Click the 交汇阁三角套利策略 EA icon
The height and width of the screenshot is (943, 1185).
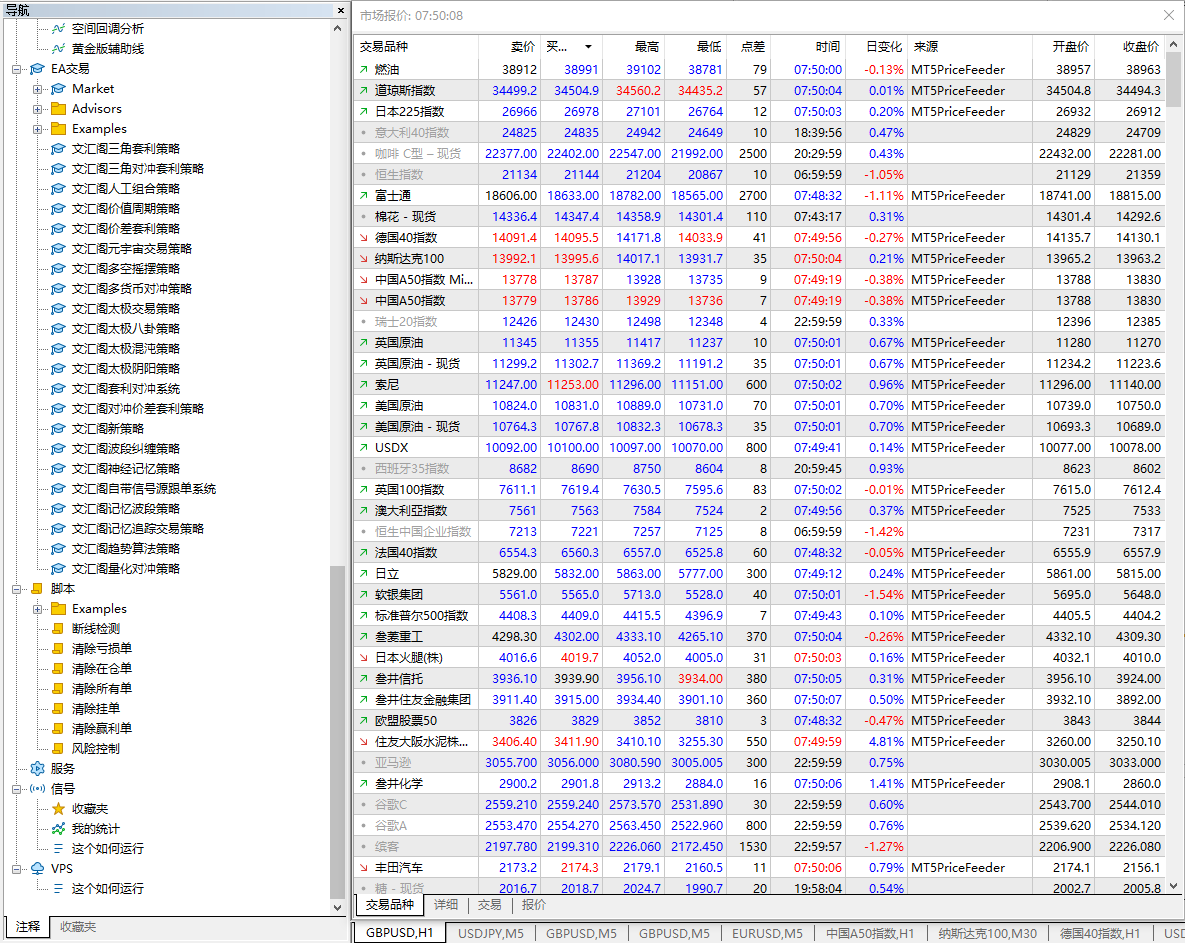(x=59, y=148)
